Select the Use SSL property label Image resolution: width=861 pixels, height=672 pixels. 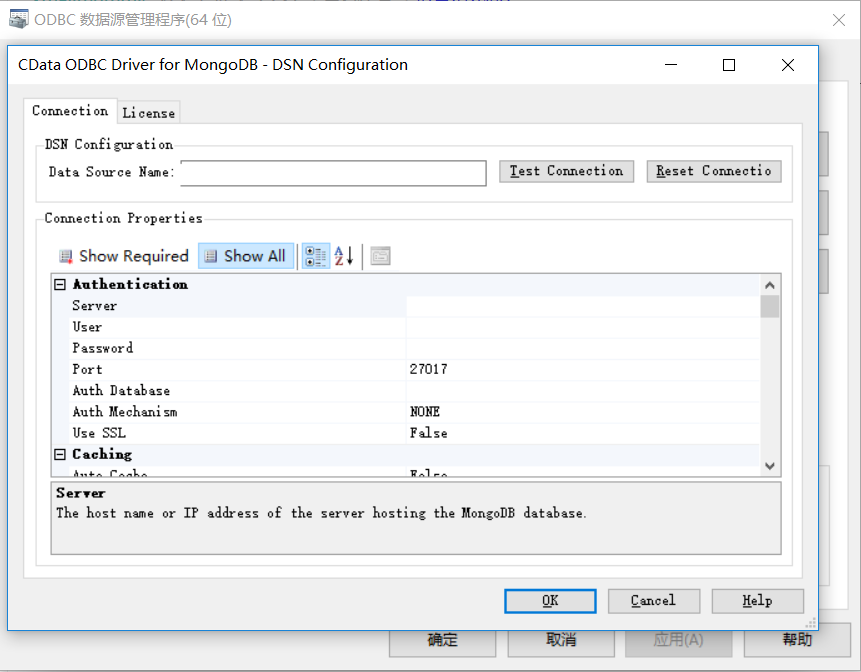click(99, 433)
